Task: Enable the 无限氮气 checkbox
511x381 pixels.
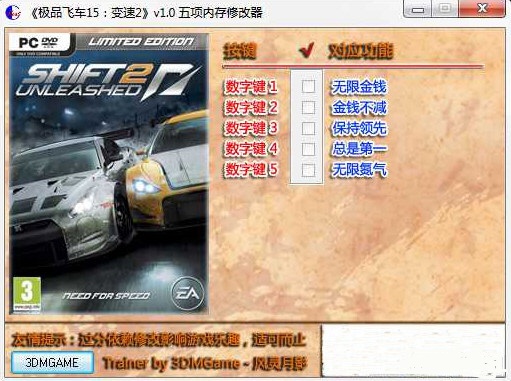Action: [x=308, y=170]
